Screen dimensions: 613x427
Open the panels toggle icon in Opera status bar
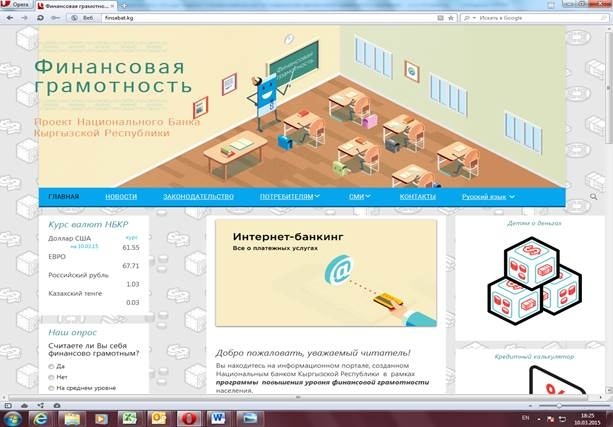click(8, 405)
